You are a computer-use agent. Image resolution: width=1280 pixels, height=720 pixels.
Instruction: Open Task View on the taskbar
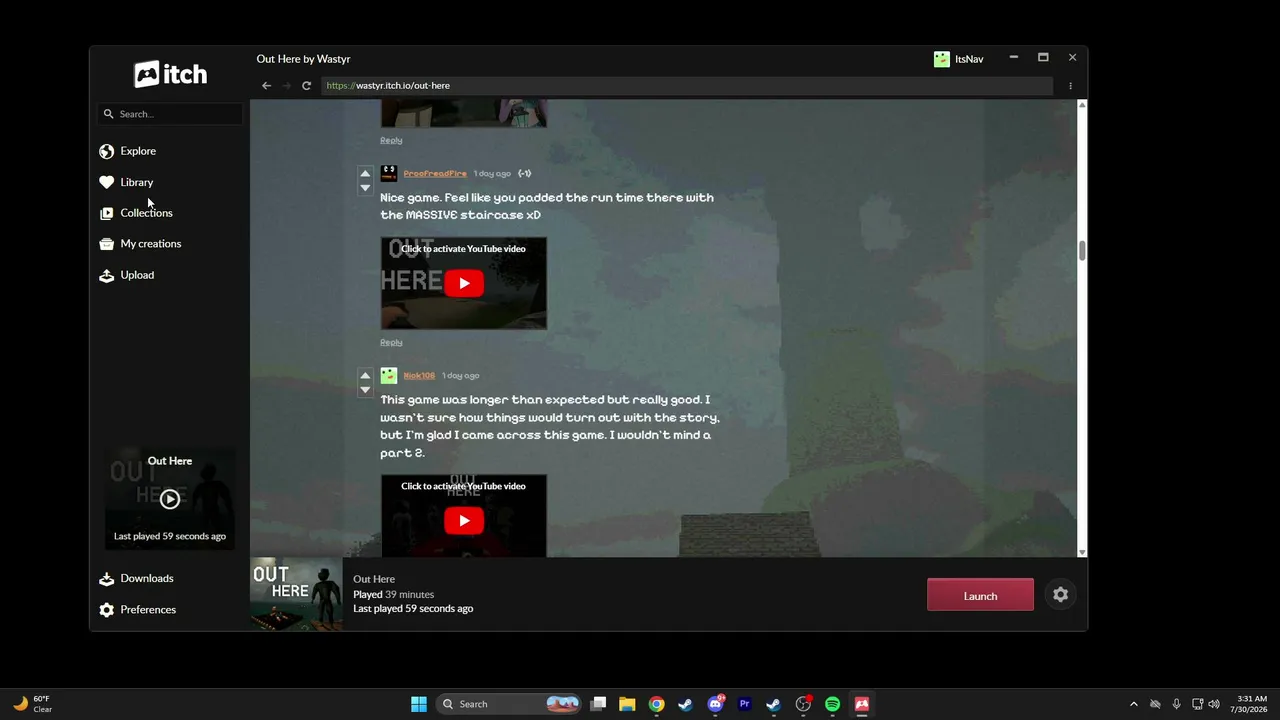598,704
